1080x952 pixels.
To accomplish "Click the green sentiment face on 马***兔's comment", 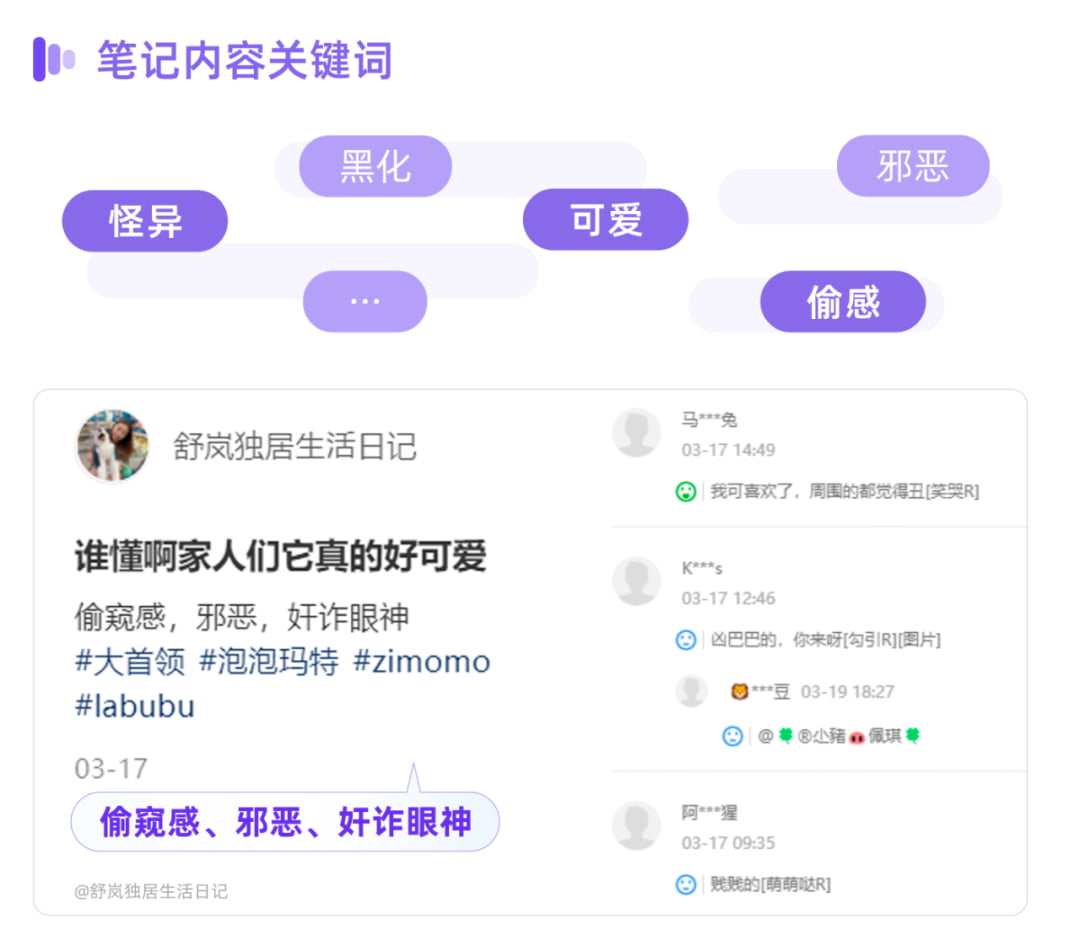I will click(685, 491).
